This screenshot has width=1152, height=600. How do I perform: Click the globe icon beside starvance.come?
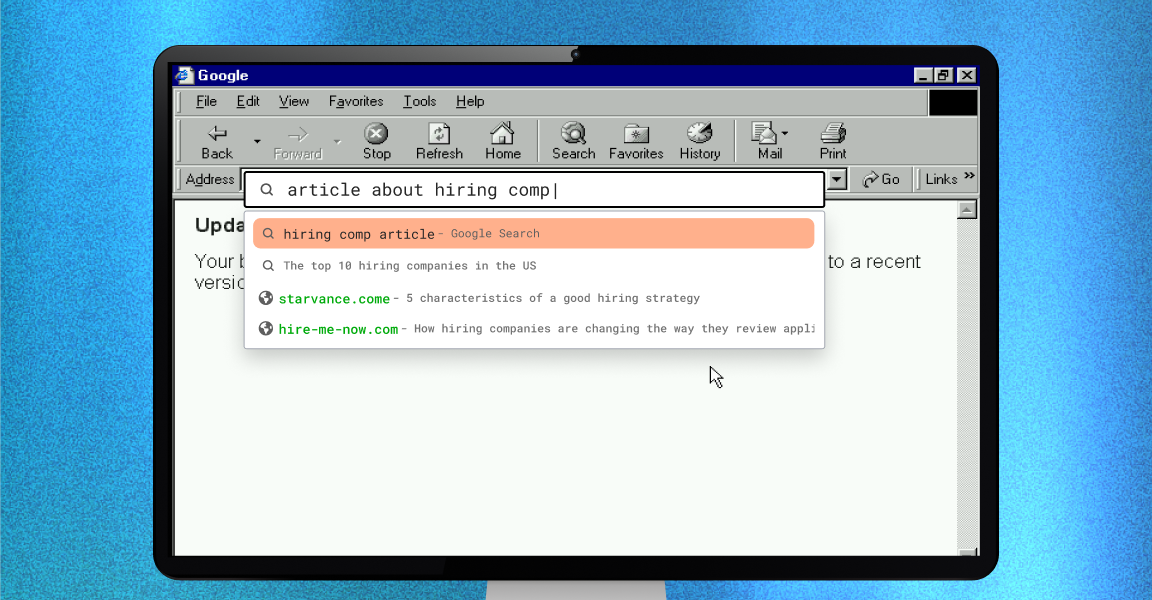266,298
